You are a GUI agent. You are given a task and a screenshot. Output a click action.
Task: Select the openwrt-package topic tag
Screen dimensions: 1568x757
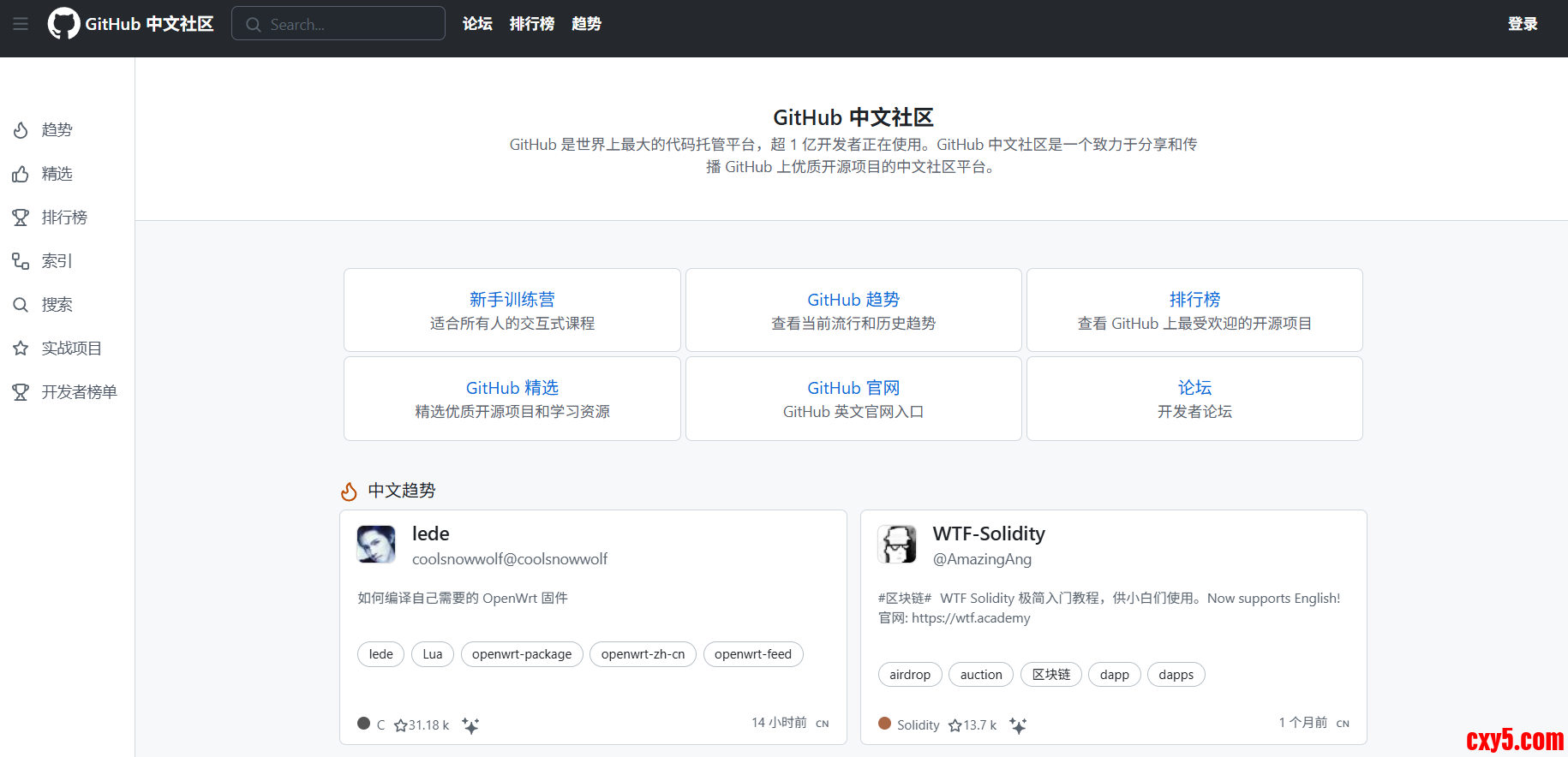click(x=521, y=654)
